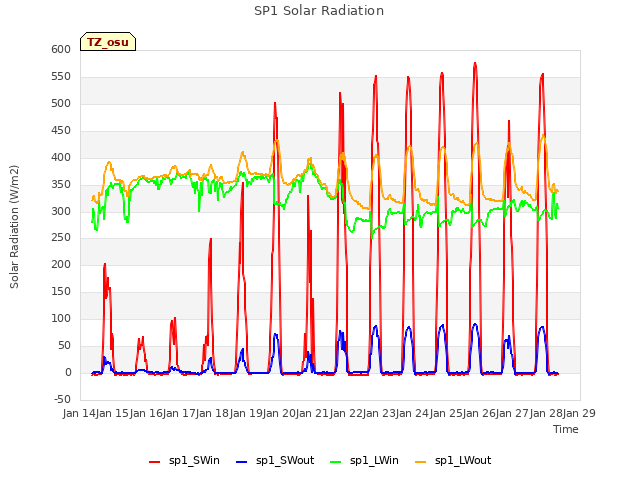Click the 450 y-axis tick label
The height and width of the screenshot is (480, 640).
pyautogui.click(x=61, y=130)
